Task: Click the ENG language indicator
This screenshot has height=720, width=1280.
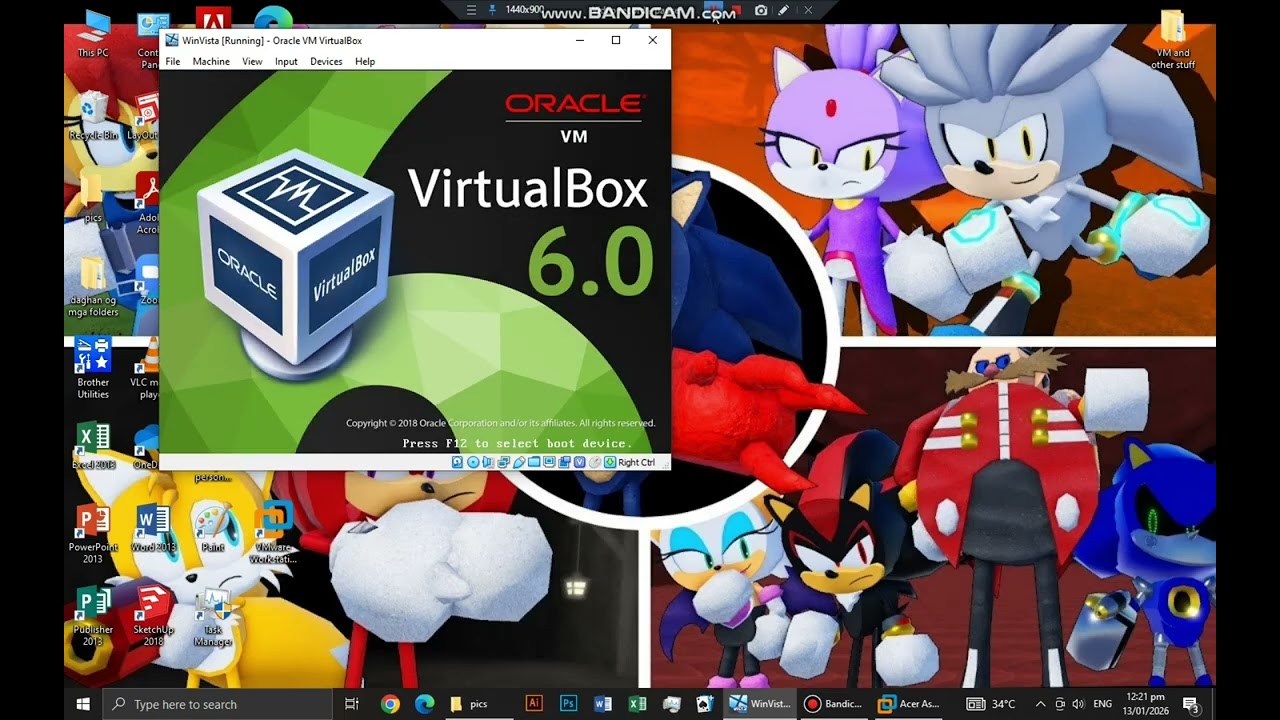Action: [x=1102, y=704]
